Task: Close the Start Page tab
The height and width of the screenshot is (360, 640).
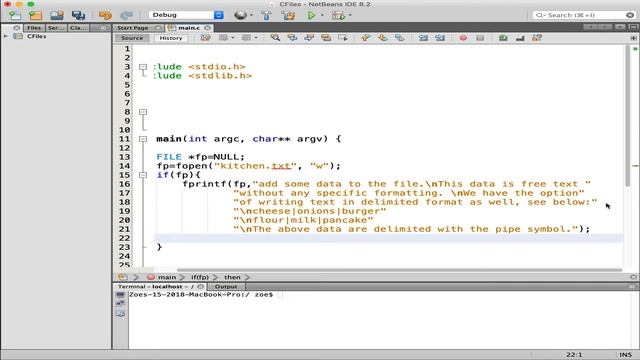Action: tap(158, 28)
